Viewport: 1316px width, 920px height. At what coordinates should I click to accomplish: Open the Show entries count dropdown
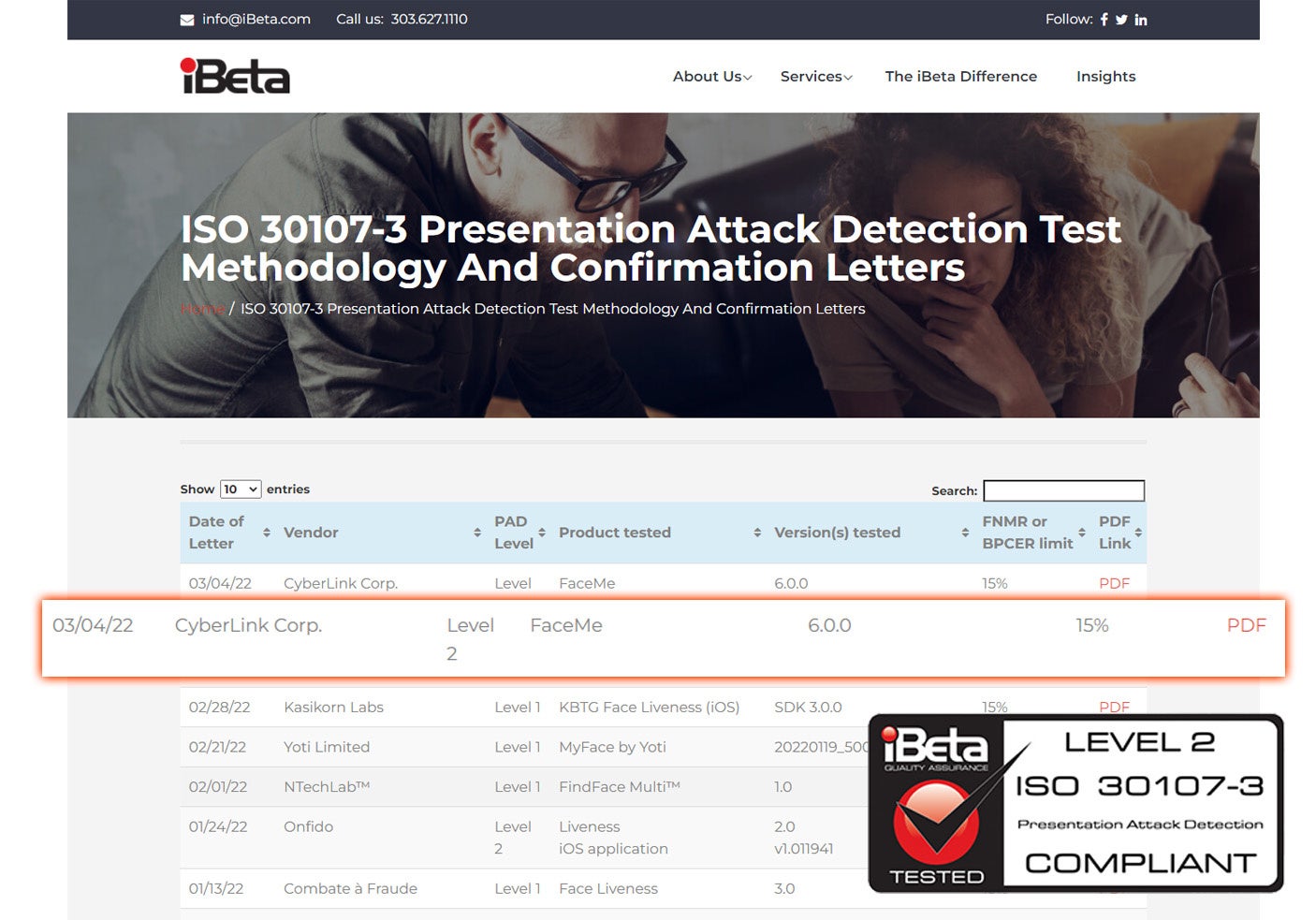[241, 489]
